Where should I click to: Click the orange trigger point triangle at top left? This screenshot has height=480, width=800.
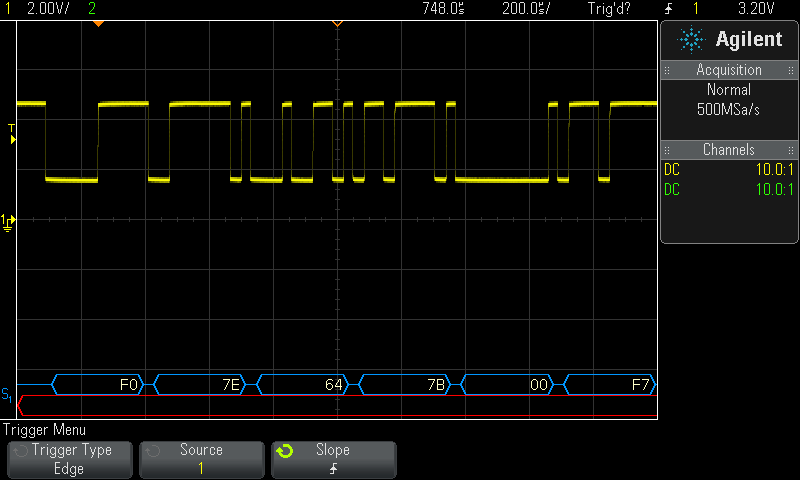pyautogui.click(x=97, y=22)
